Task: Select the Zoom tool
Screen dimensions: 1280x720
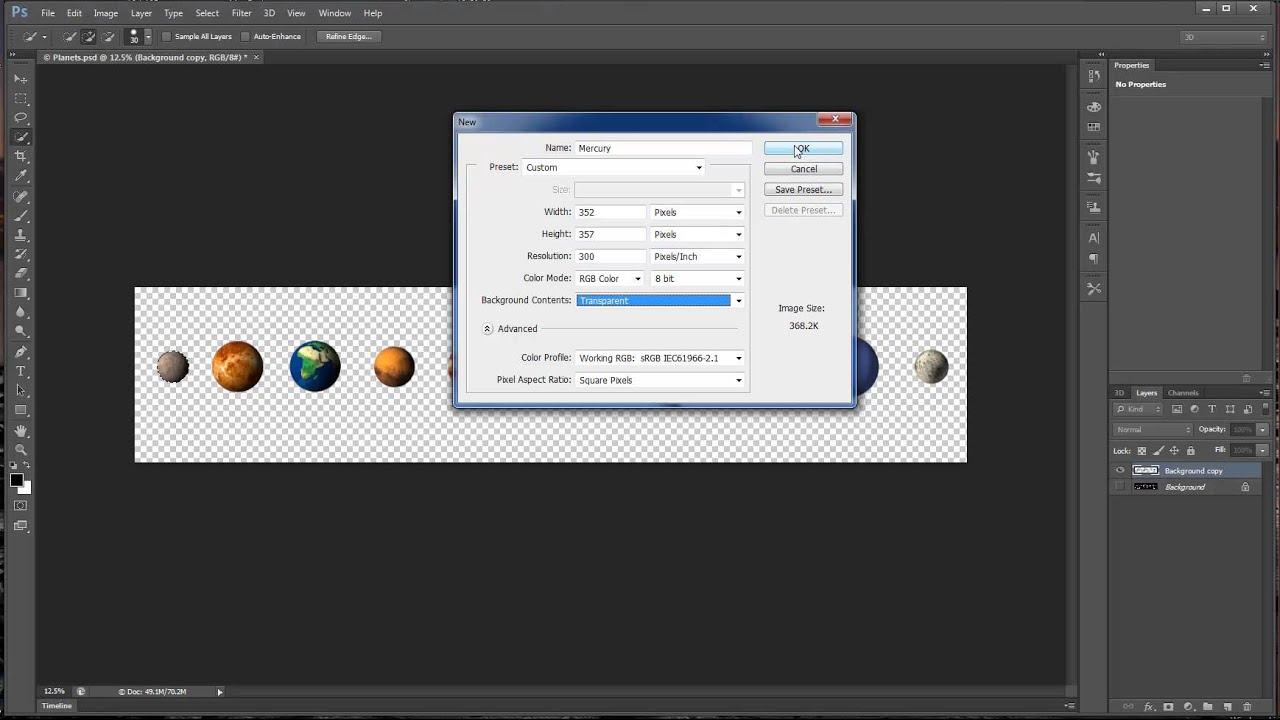Action: pyautogui.click(x=21, y=450)
